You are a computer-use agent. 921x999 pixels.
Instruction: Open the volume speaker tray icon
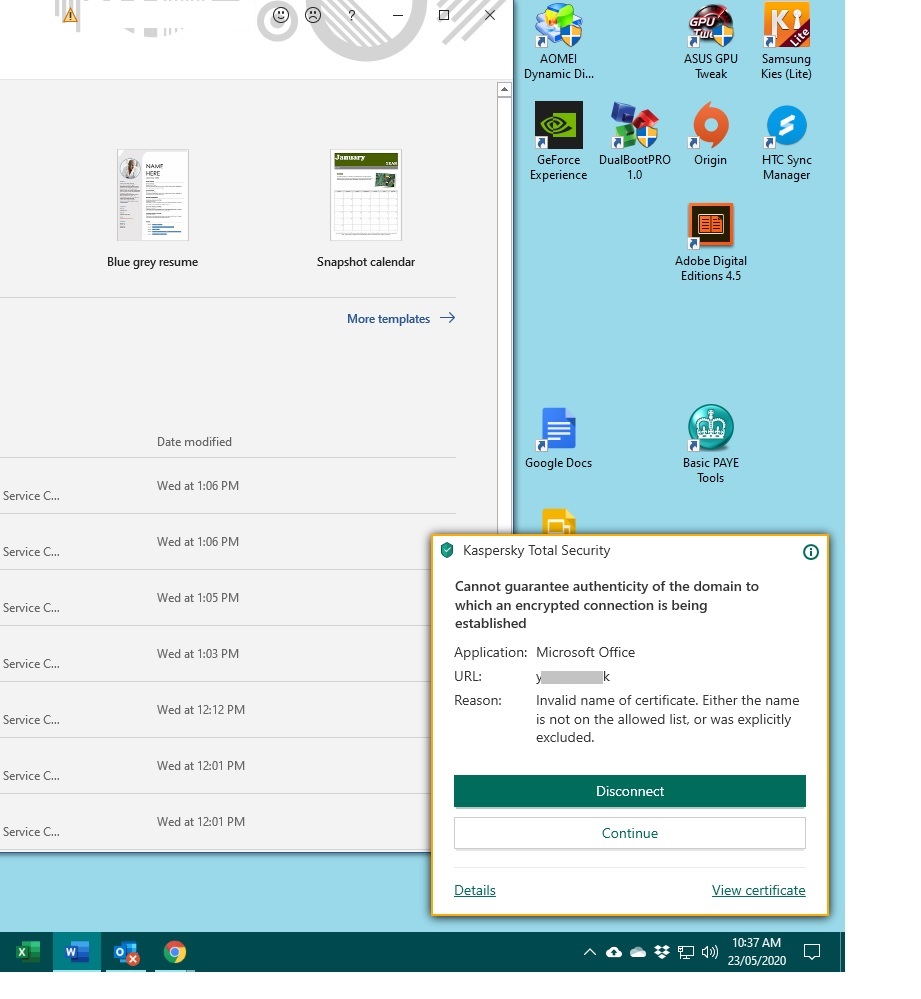pos(709,952)
